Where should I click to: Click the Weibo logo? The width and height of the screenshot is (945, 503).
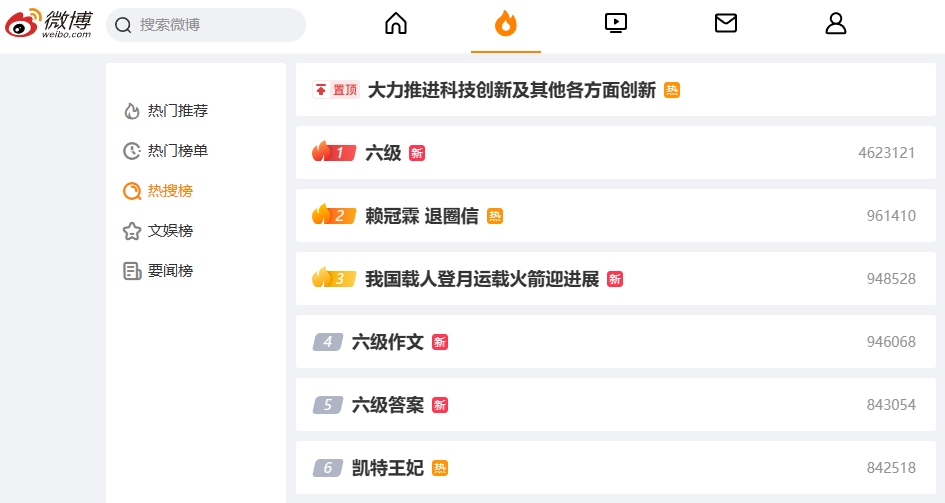pyautogui.click(x=49, y=24)
